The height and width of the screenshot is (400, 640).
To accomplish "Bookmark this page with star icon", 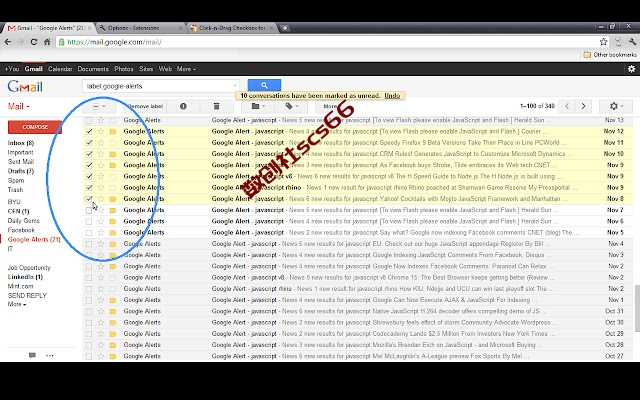I will tap(603, 42).
